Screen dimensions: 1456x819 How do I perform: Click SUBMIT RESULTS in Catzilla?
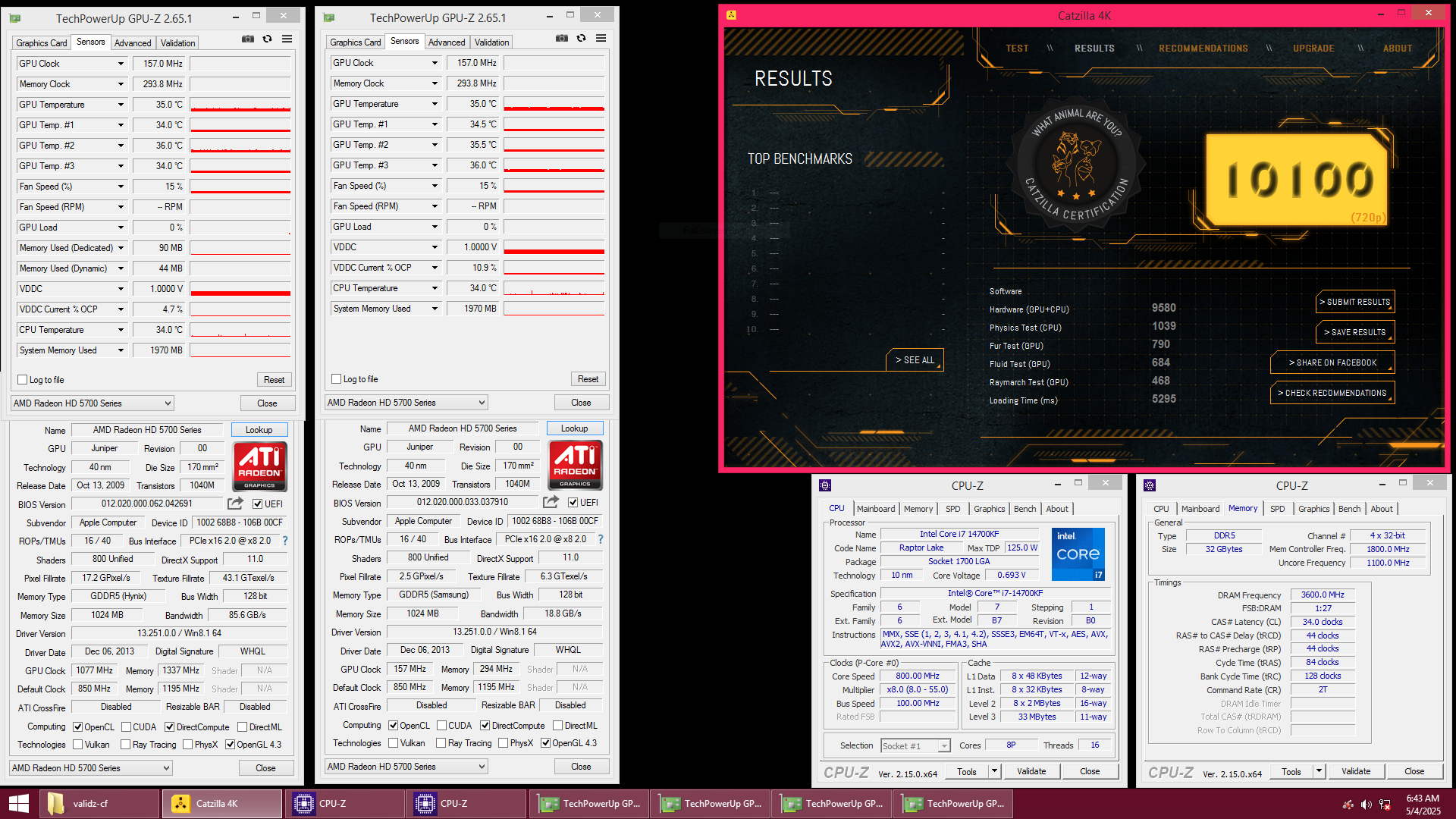1355,302
